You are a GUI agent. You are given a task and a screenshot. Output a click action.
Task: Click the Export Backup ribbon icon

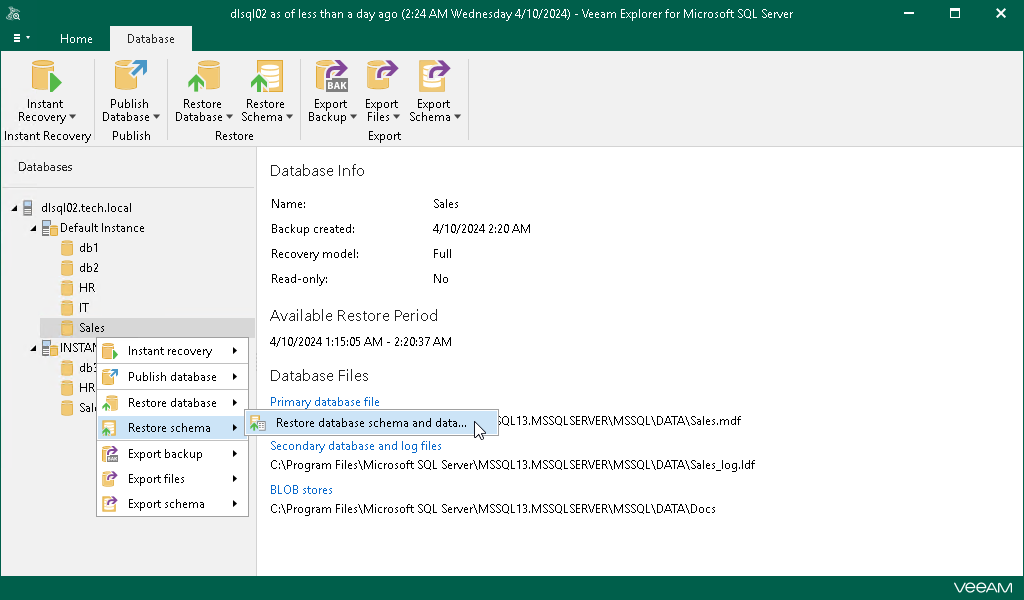tap(330, 78)
